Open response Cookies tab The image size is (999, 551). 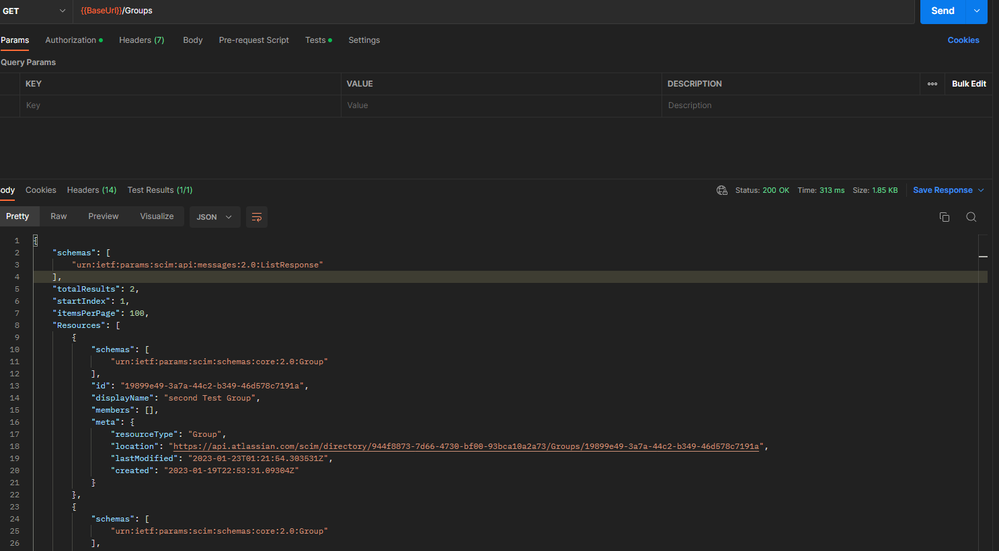[x=41, y=190]
